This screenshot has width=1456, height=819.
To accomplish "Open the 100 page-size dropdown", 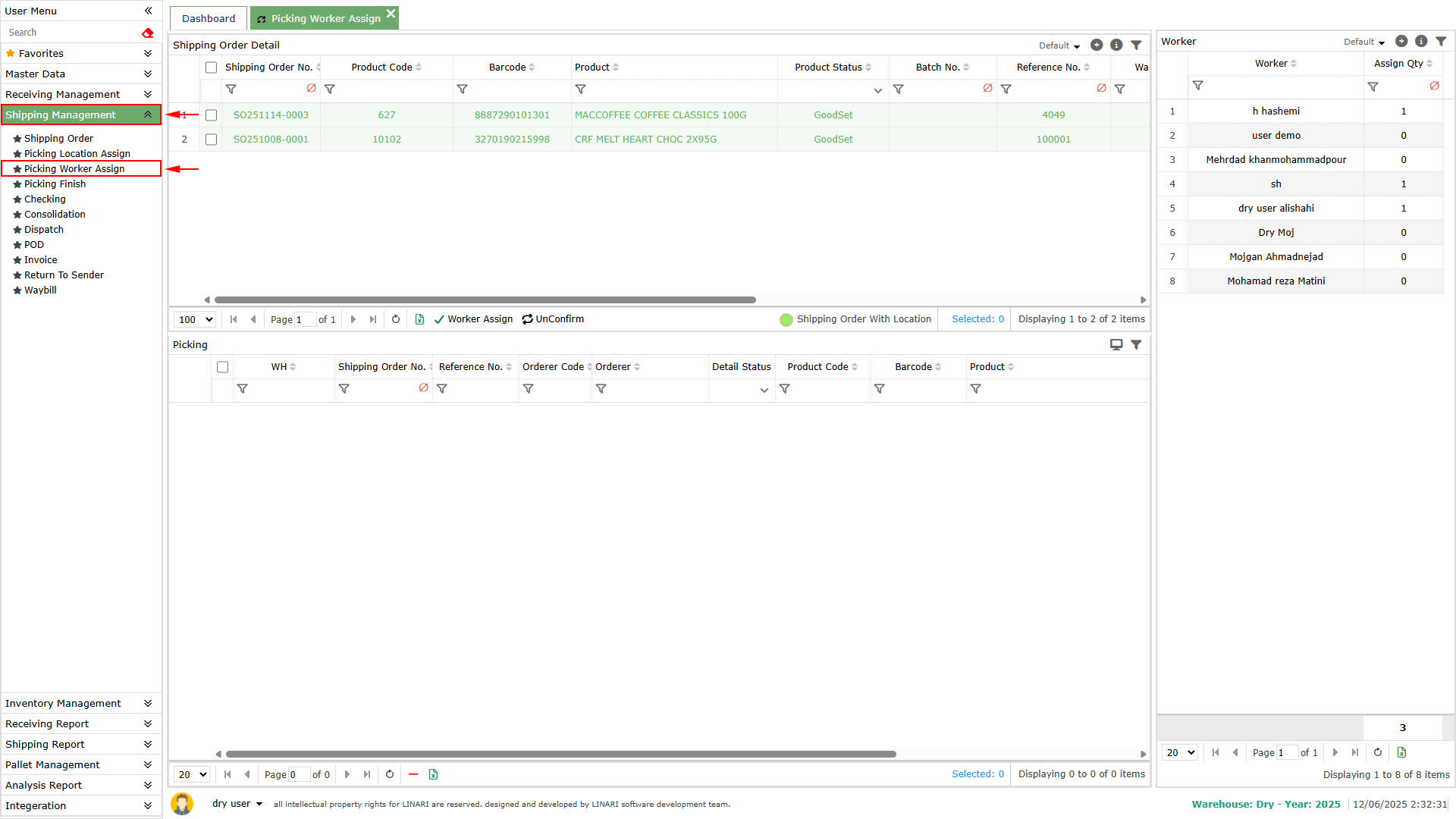I will click(x=195, y=319).
